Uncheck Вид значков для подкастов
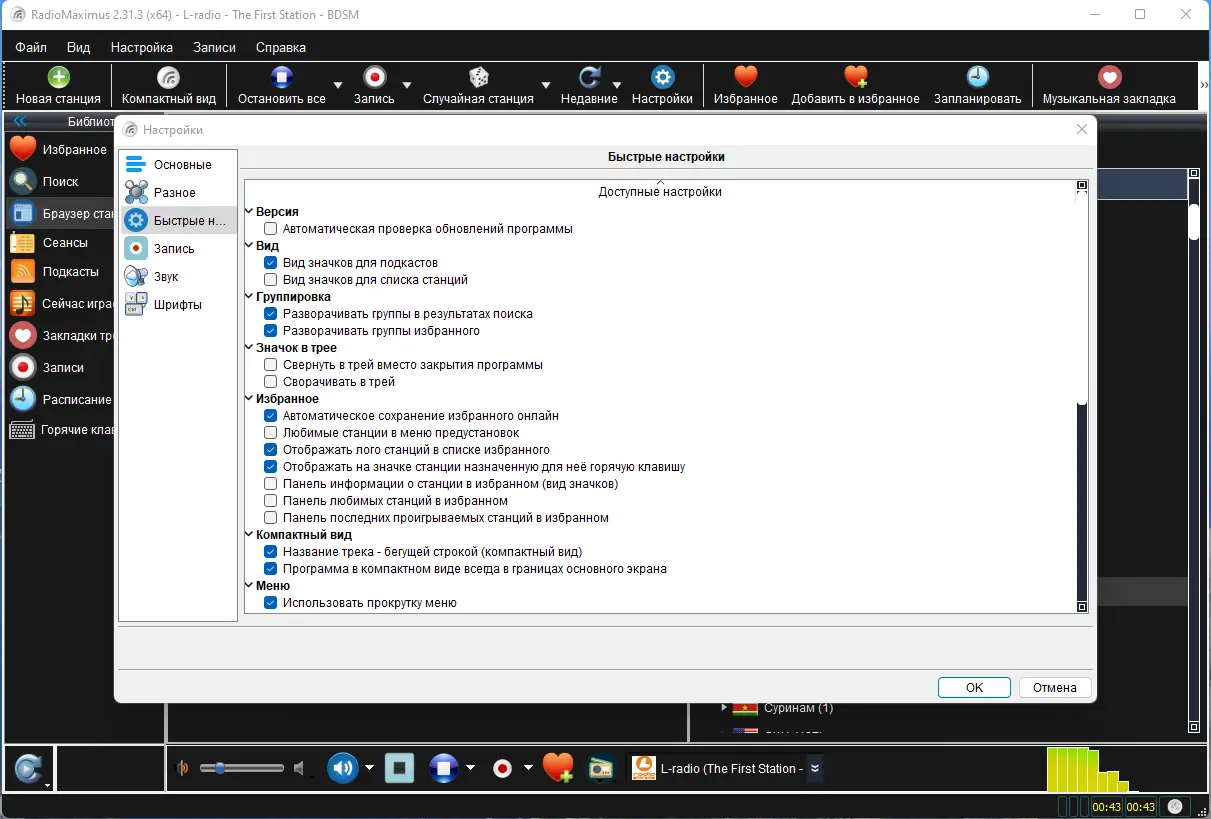The height and width of the screenshot is (819, 1211). click(270, 263)
